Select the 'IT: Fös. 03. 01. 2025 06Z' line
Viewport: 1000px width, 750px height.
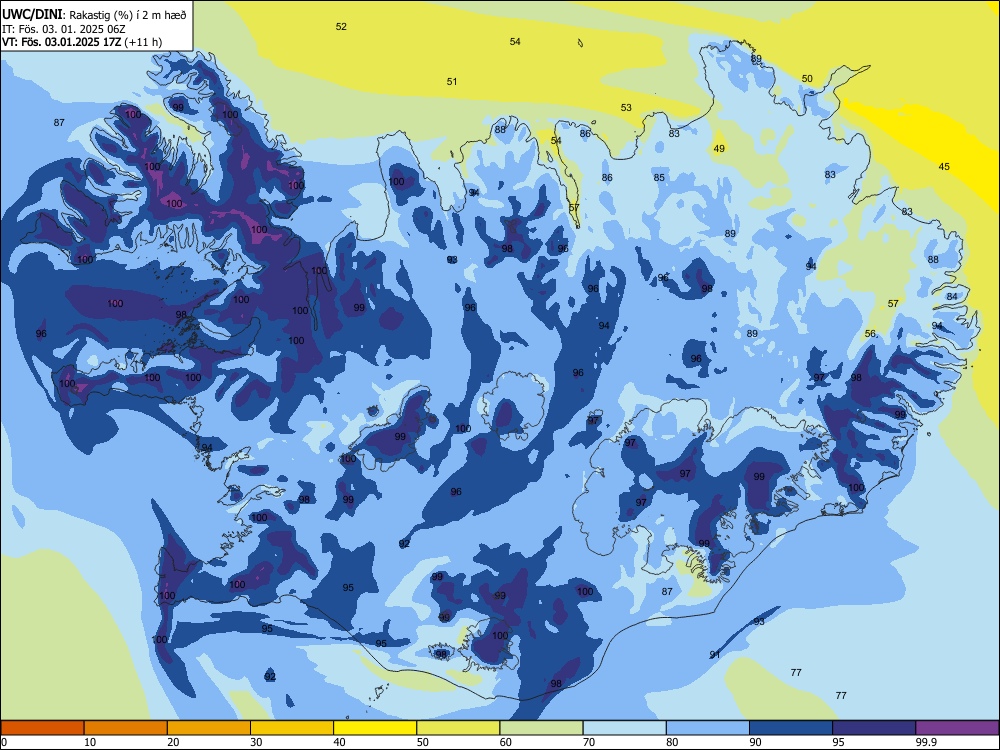point(64,29)
